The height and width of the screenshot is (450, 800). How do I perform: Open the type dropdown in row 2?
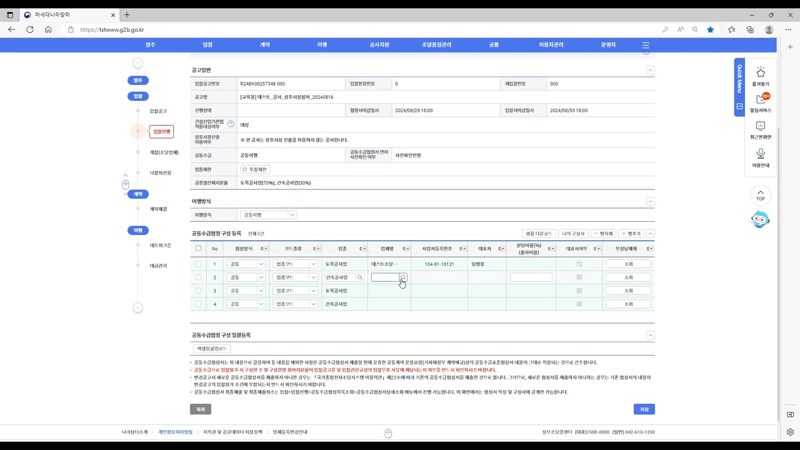(295, 277)
